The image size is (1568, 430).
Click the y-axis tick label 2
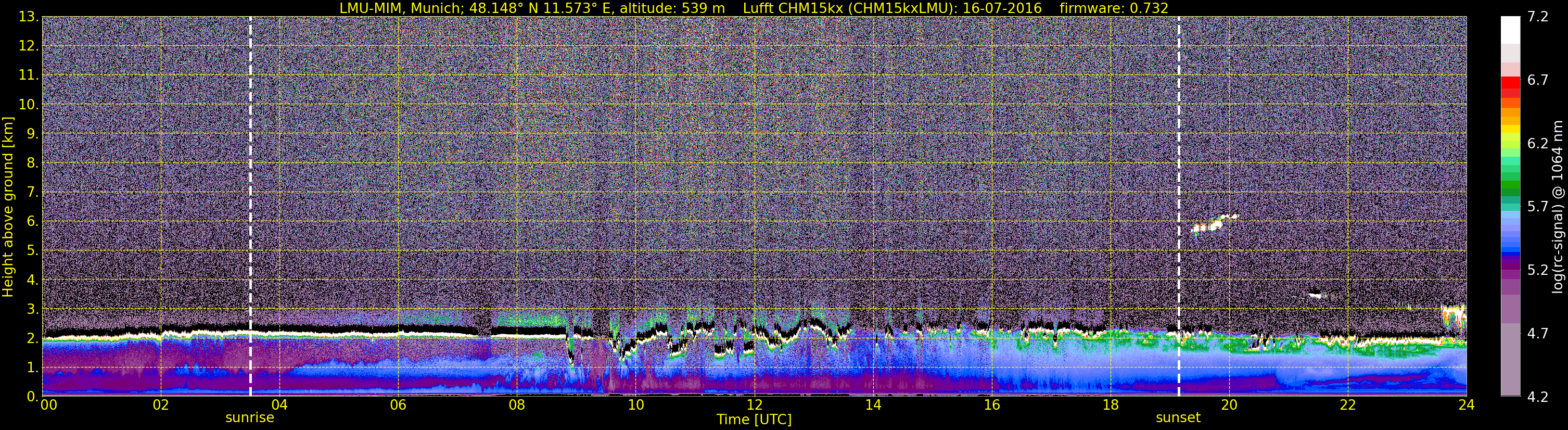click(32, 338)
